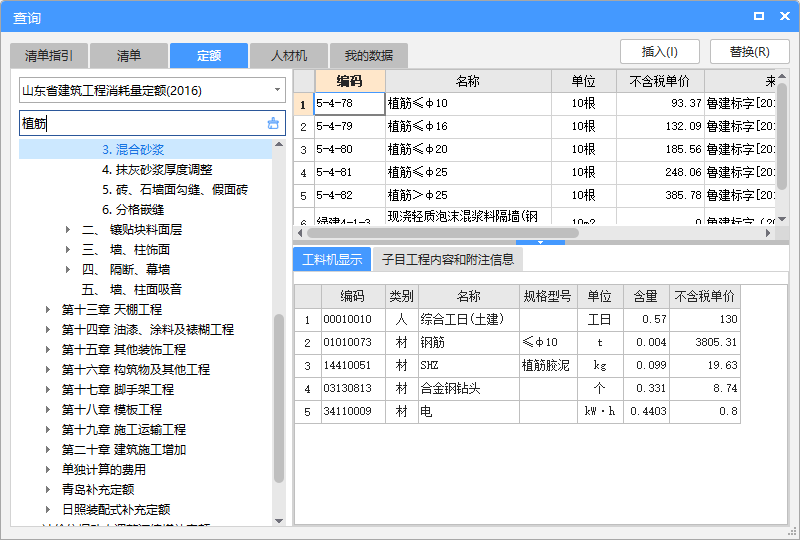Viewport: 800px width, 540px height.
Task: Click quota table horizontal scrollbar thumb
Action: (443, 233)
